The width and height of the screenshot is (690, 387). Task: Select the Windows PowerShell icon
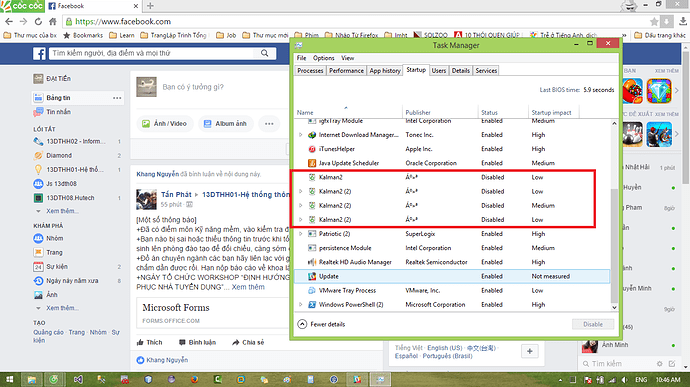point(312,304)
